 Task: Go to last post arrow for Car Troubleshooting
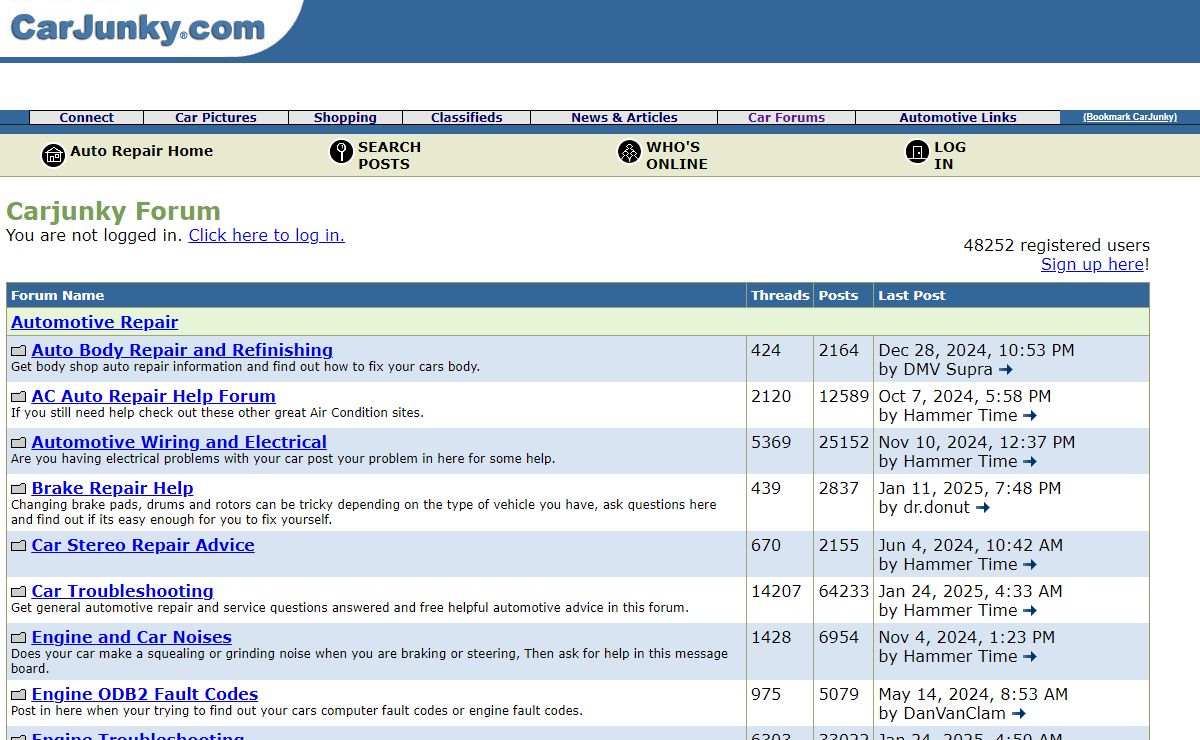coord(1030,611)
